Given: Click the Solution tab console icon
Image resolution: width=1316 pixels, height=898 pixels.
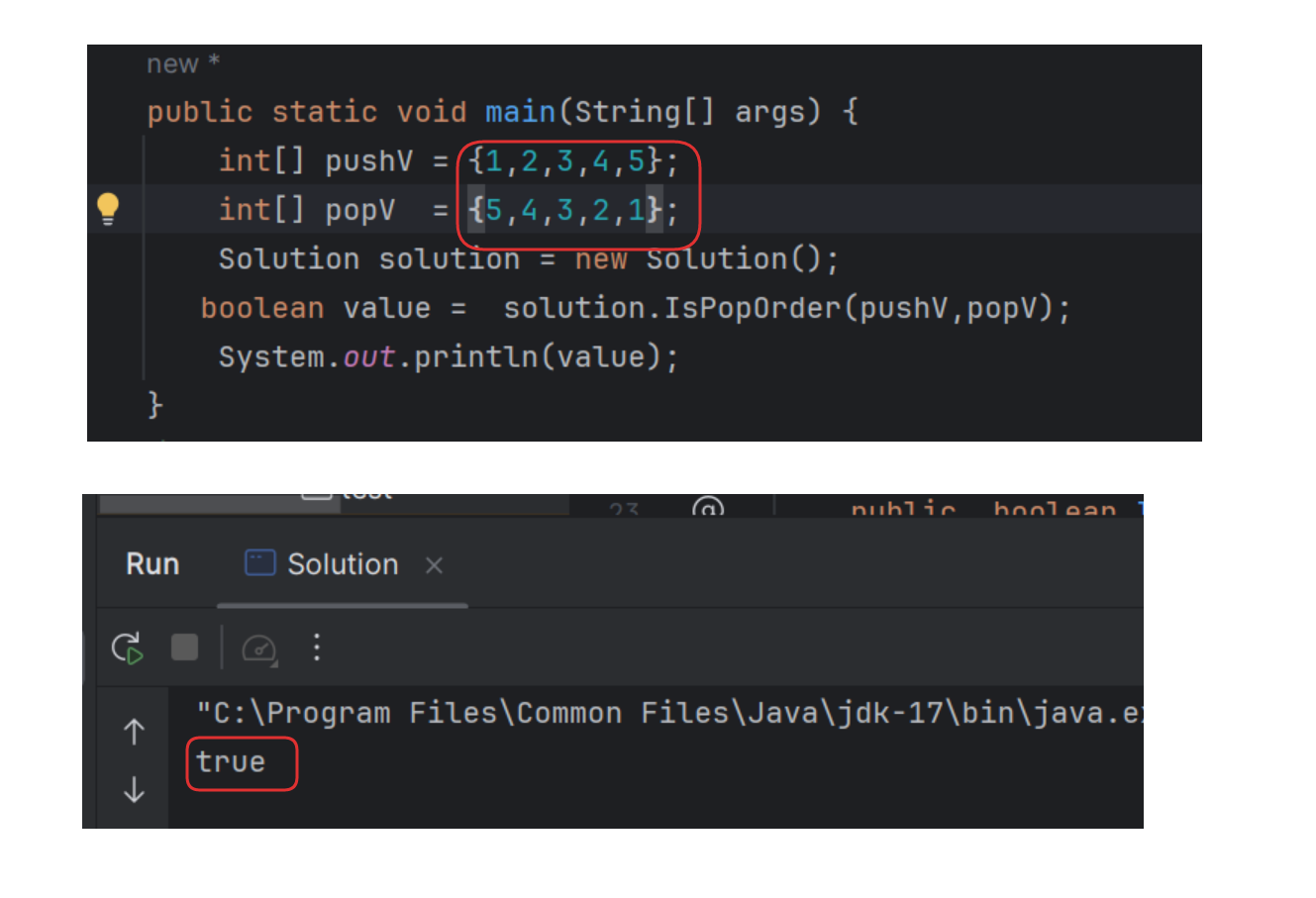Looking at the screenshot, I should coord(259,563).
